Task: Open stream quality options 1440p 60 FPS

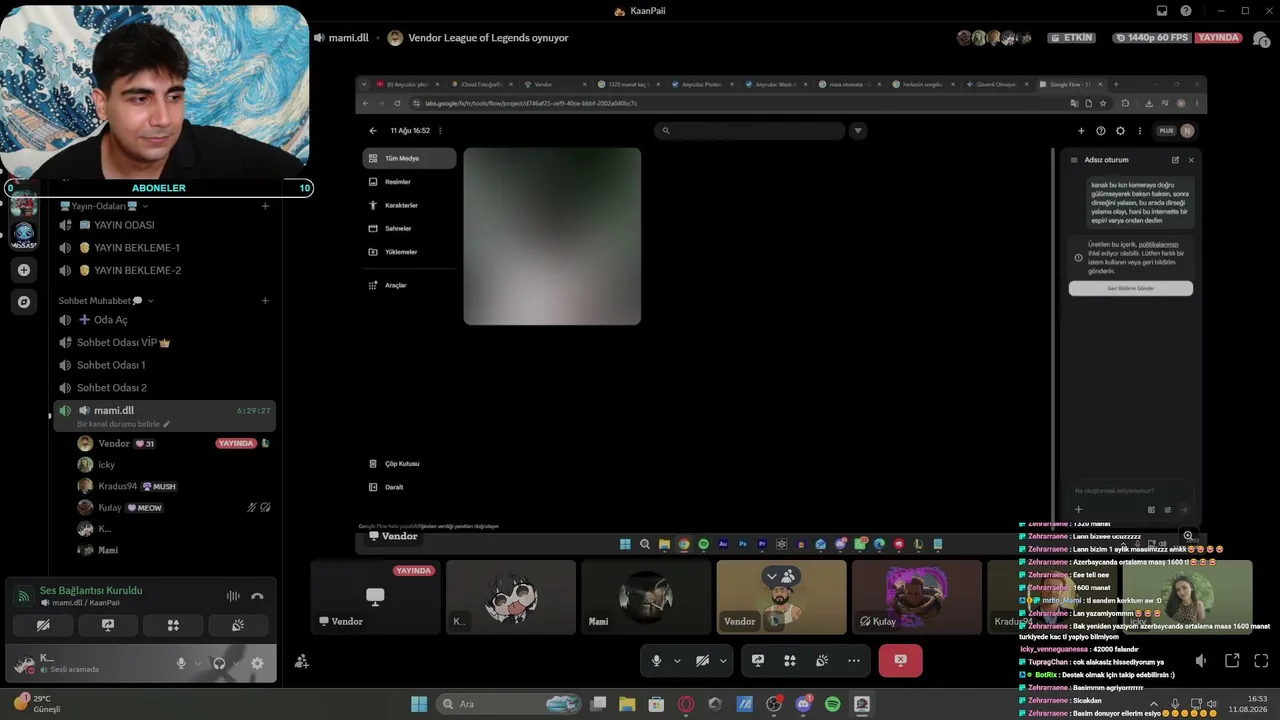Action: [x=1153, y=38]
